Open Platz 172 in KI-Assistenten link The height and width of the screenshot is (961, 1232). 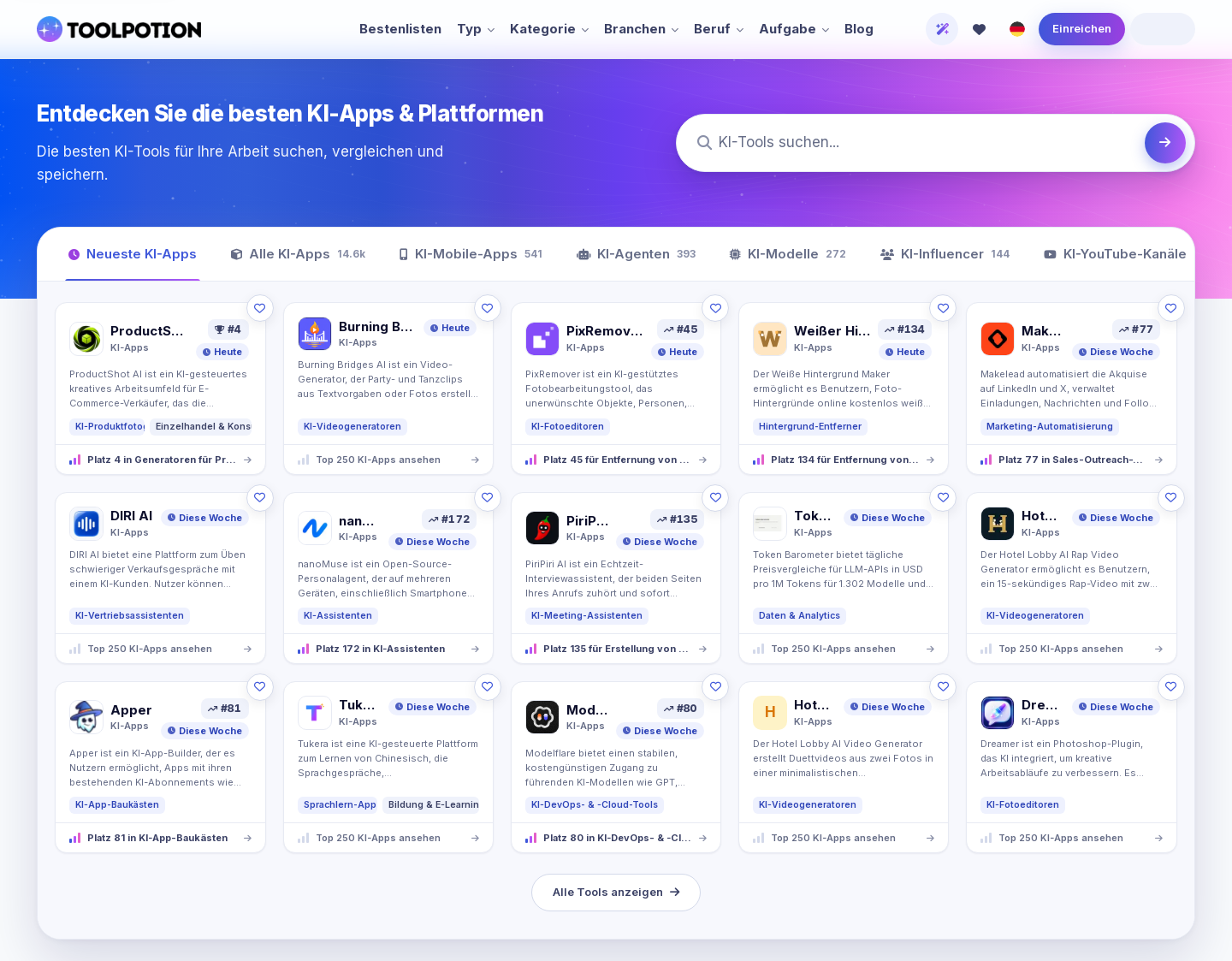click(388, 649)
